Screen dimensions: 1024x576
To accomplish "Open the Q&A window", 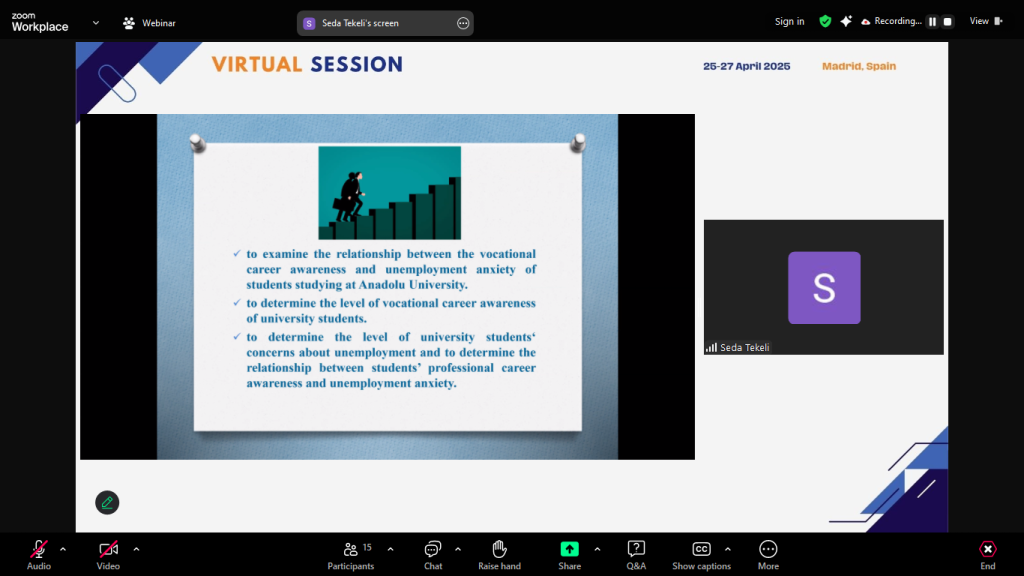I will tap(636, 549).
